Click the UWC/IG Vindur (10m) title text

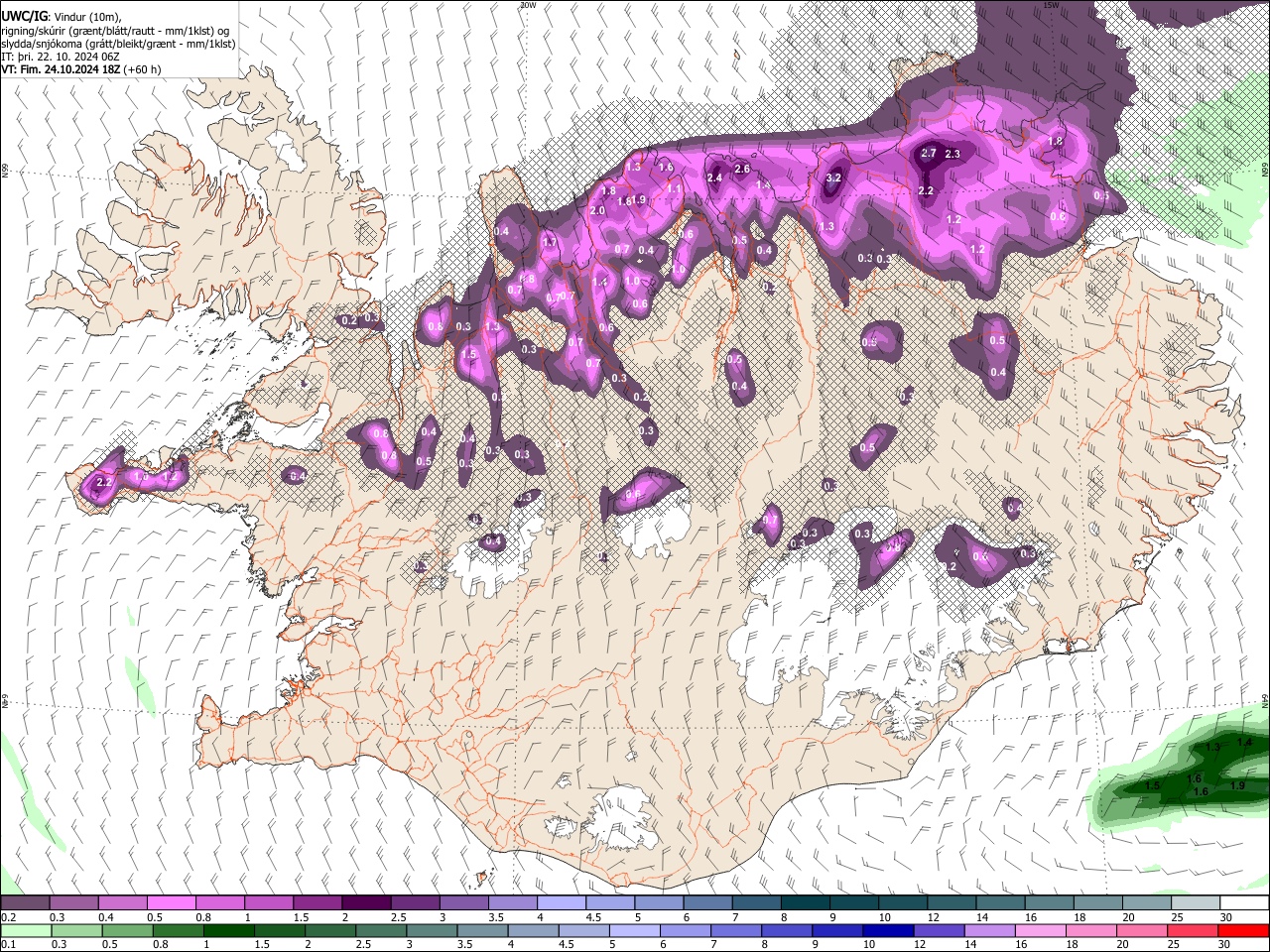[62, 17]
